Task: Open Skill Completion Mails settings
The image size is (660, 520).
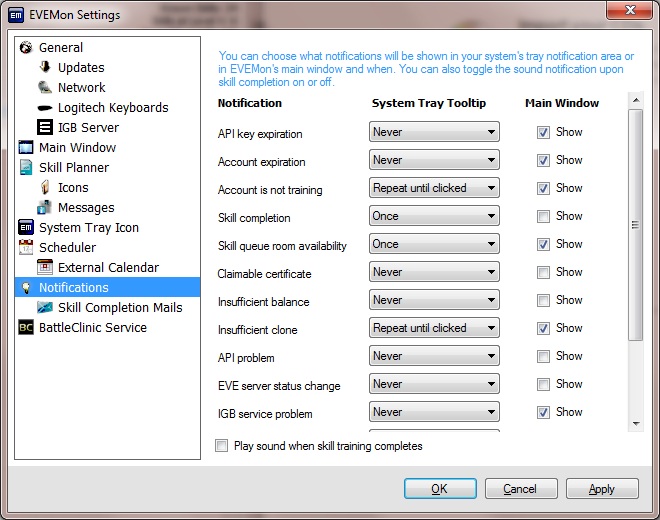Action: (x=120, y=307)
